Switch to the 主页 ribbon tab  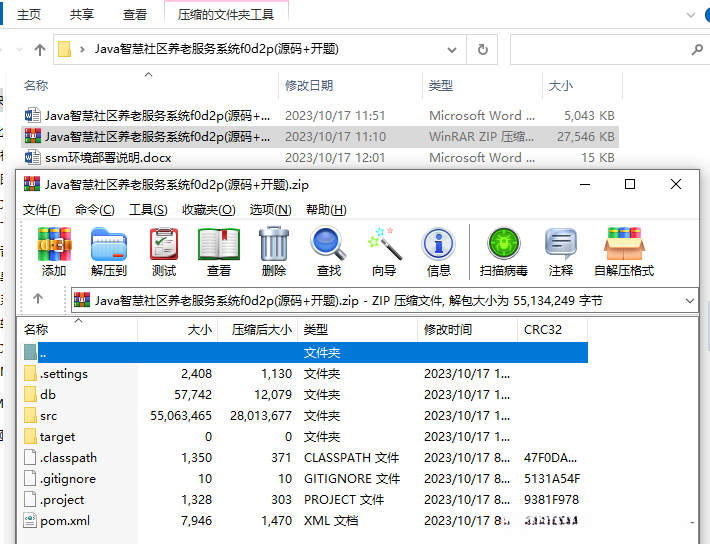29,14
